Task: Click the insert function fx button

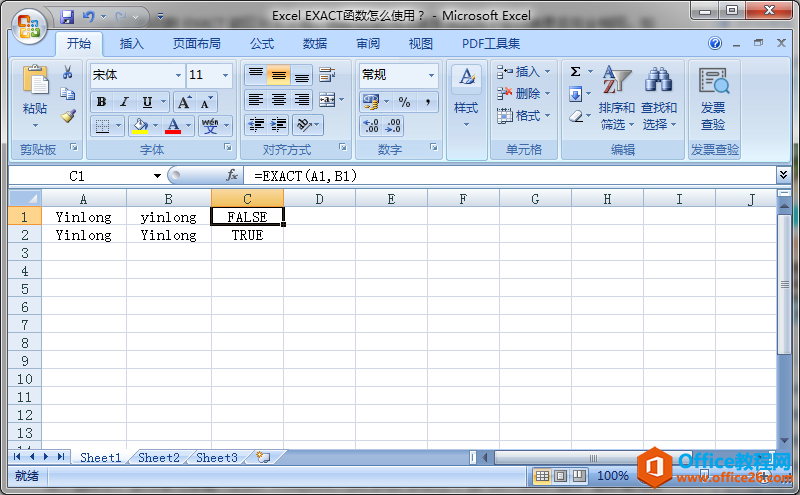Action: pos(232,175)
